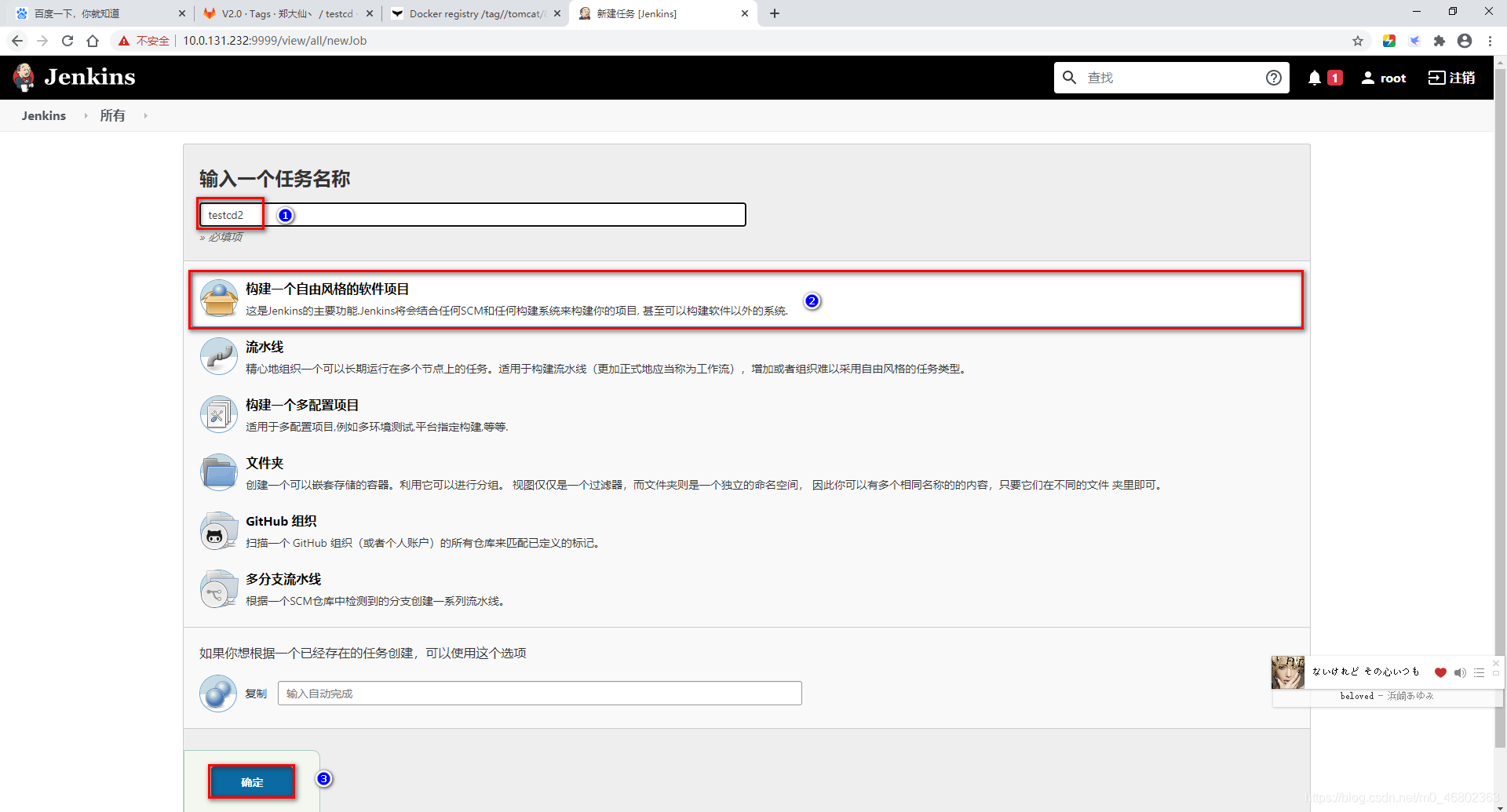Go back in browser history
Screen dimensions: 1507x812
pyautogui.click(x=17, y=41)
